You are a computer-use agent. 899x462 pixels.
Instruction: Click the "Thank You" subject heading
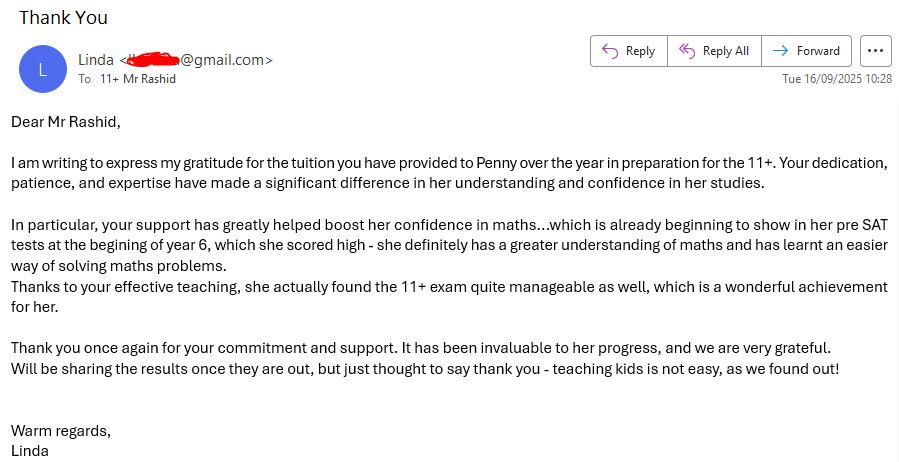click(x=63, y=18)
